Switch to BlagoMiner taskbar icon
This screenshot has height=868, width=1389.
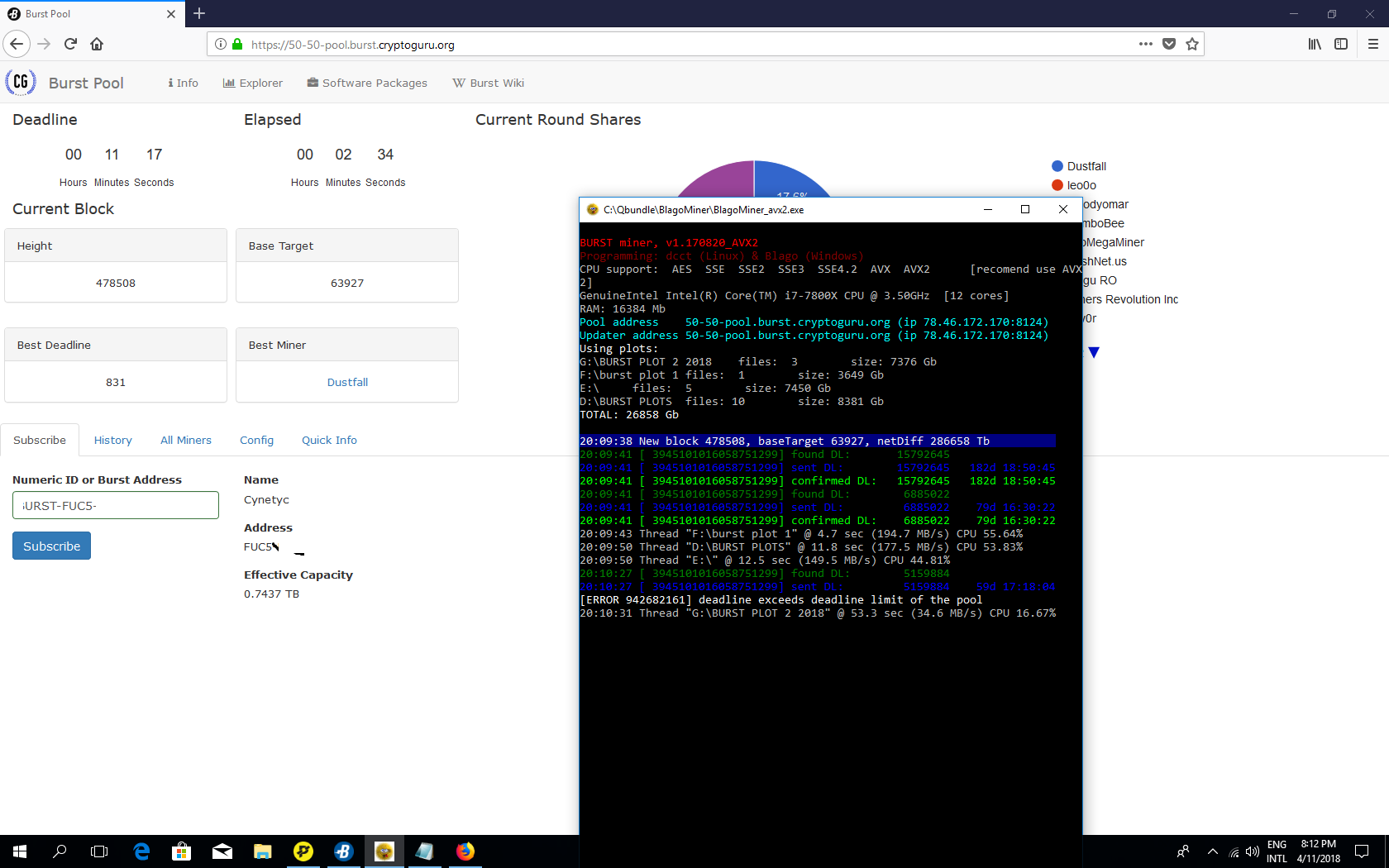[384, 851]
